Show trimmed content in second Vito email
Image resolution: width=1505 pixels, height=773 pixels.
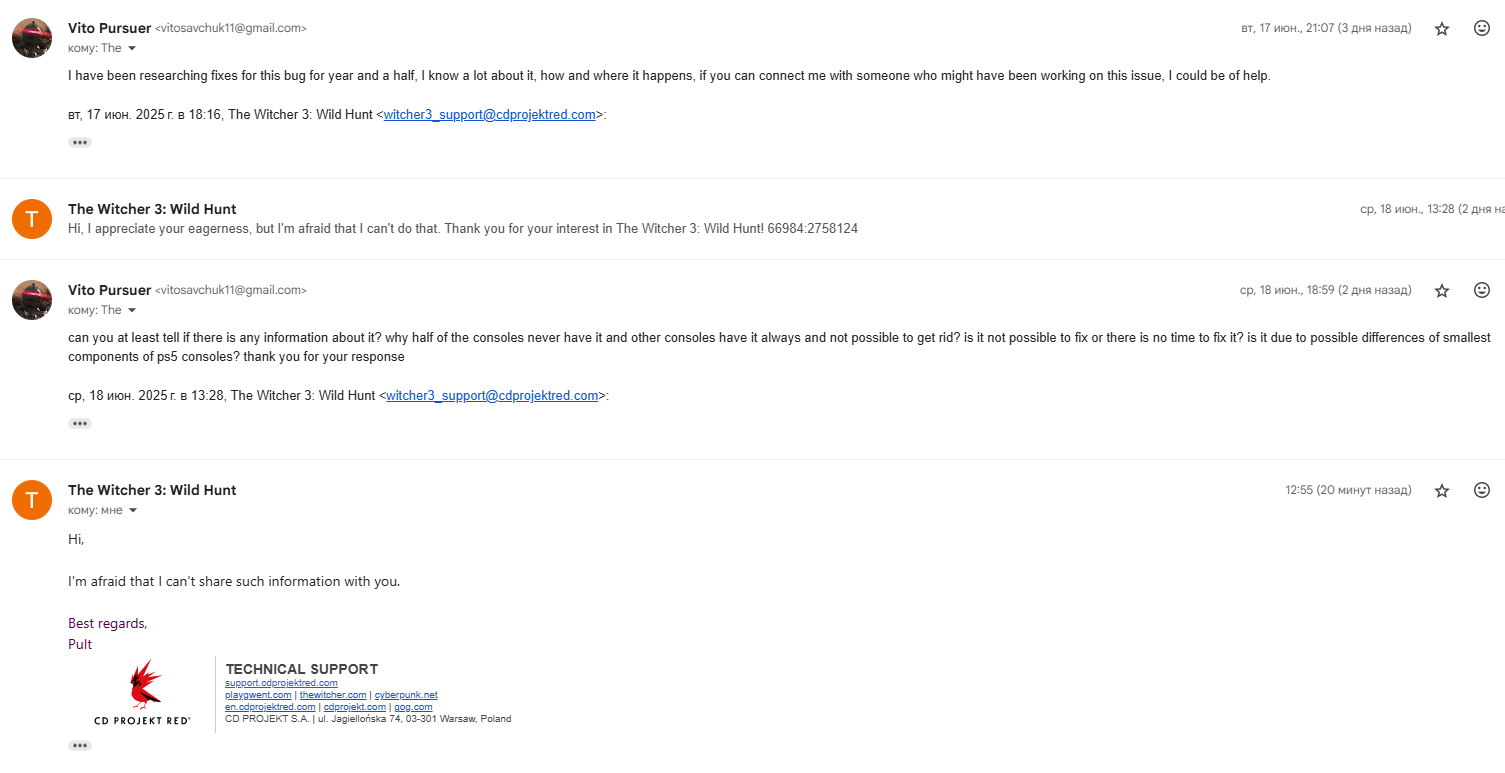[x=80, y=424]
